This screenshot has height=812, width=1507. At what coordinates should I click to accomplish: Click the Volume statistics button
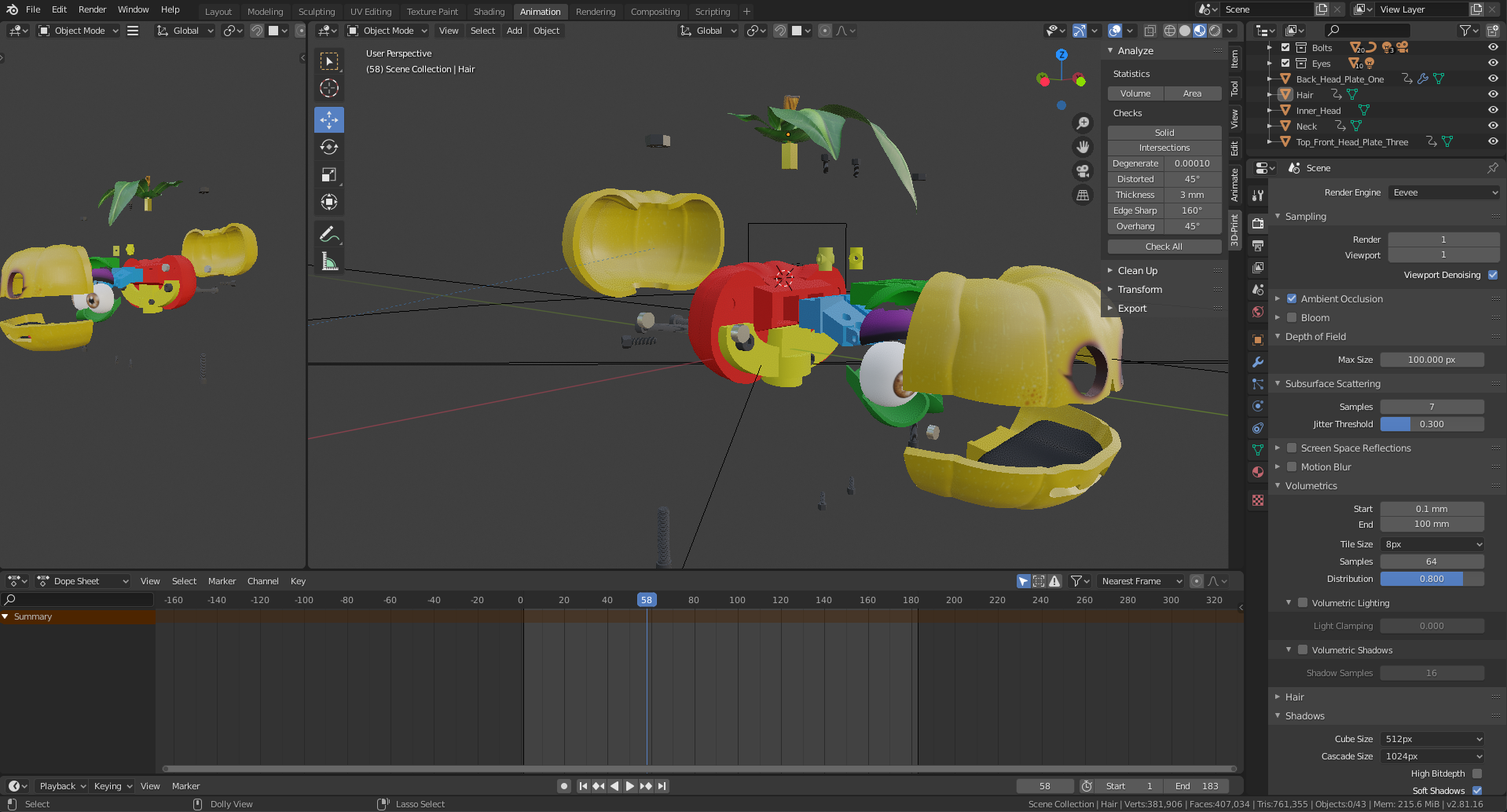[1135, 93]
